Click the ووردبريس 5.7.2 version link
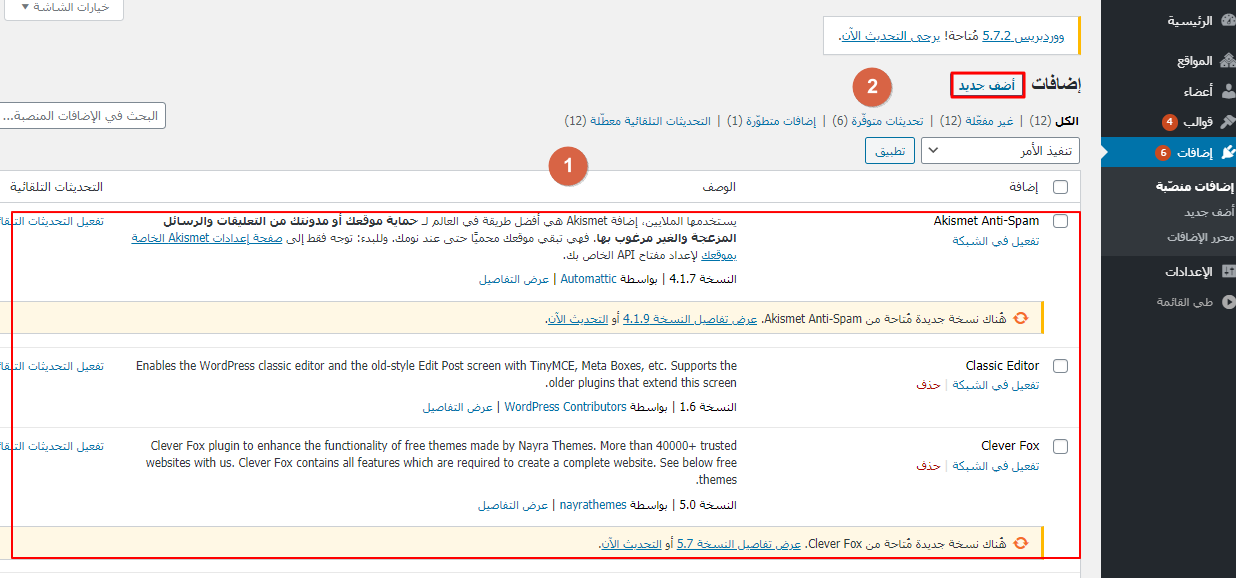The width and height of the screenshot is (1236, 578). coord(1024,36)
